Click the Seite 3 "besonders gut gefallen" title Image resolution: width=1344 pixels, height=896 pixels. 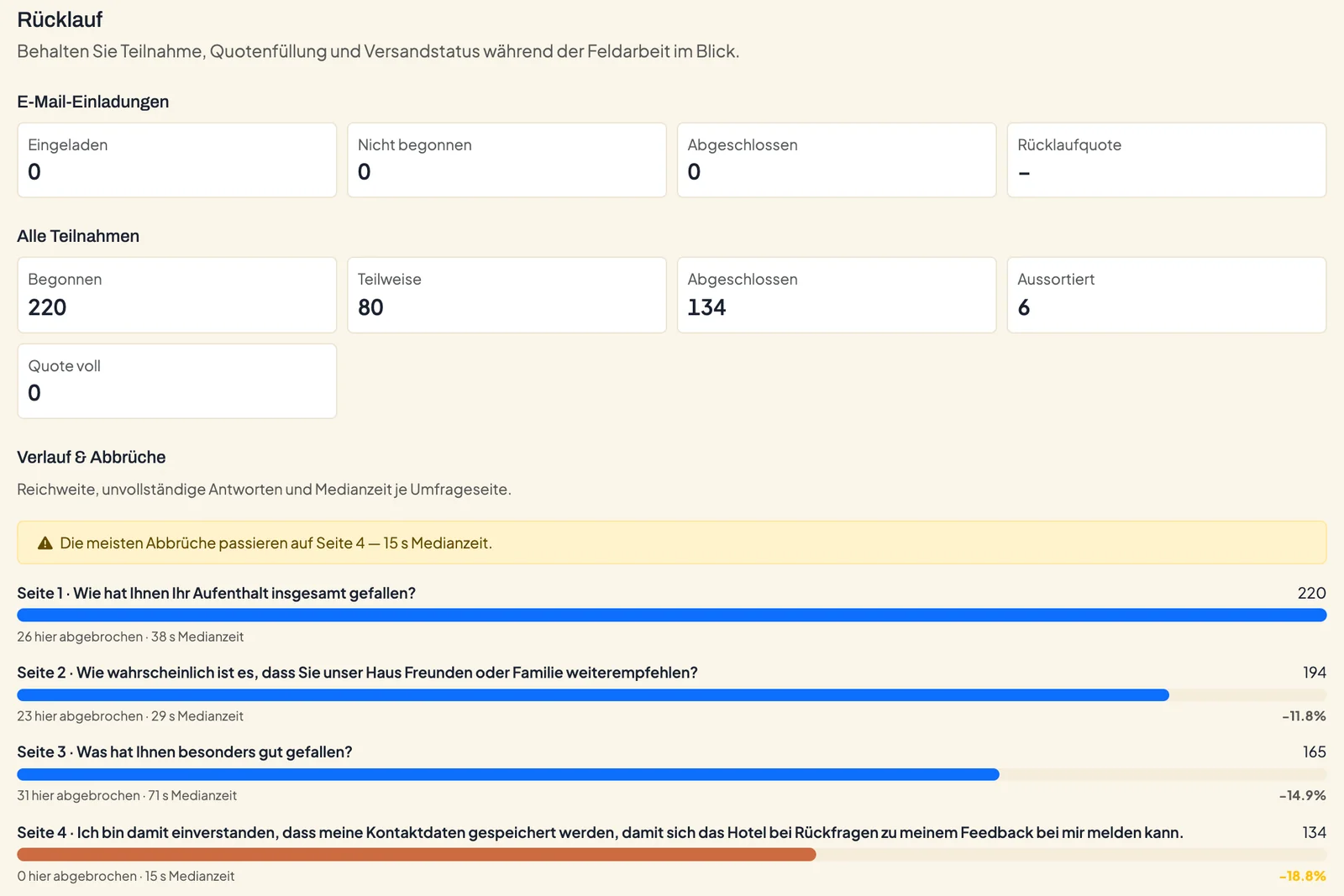click(185, 752)
